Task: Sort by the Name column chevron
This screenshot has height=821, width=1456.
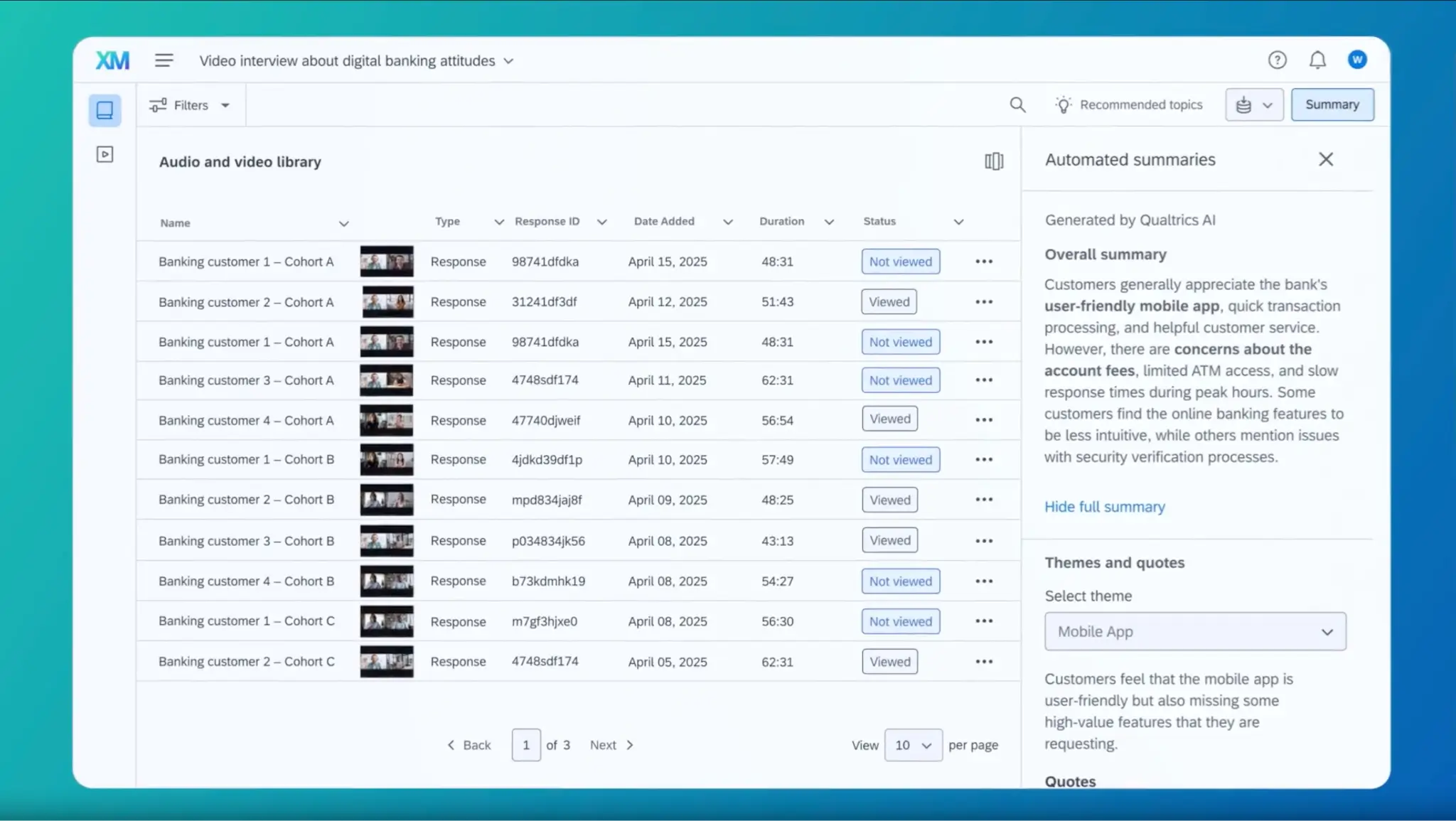Action: click(x=343, y=224)
